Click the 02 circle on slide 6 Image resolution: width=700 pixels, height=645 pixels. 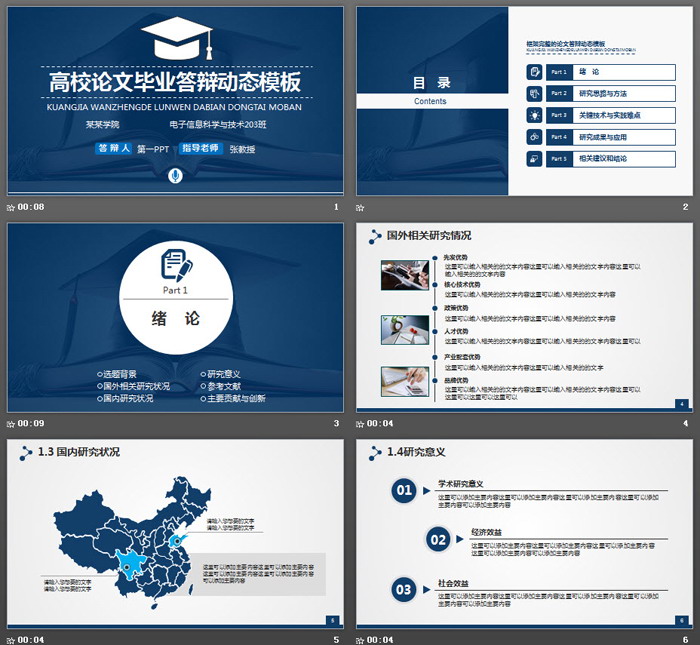click(x=438, y=540)
